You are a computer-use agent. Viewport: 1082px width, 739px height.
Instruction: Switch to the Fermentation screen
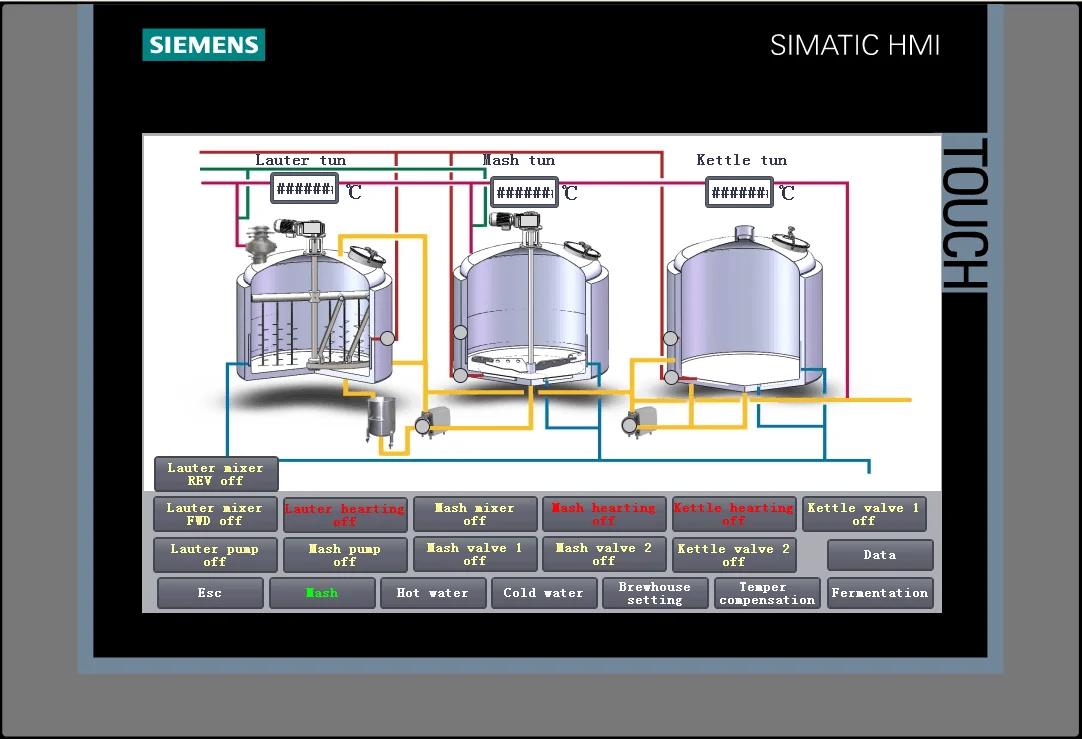880,593
